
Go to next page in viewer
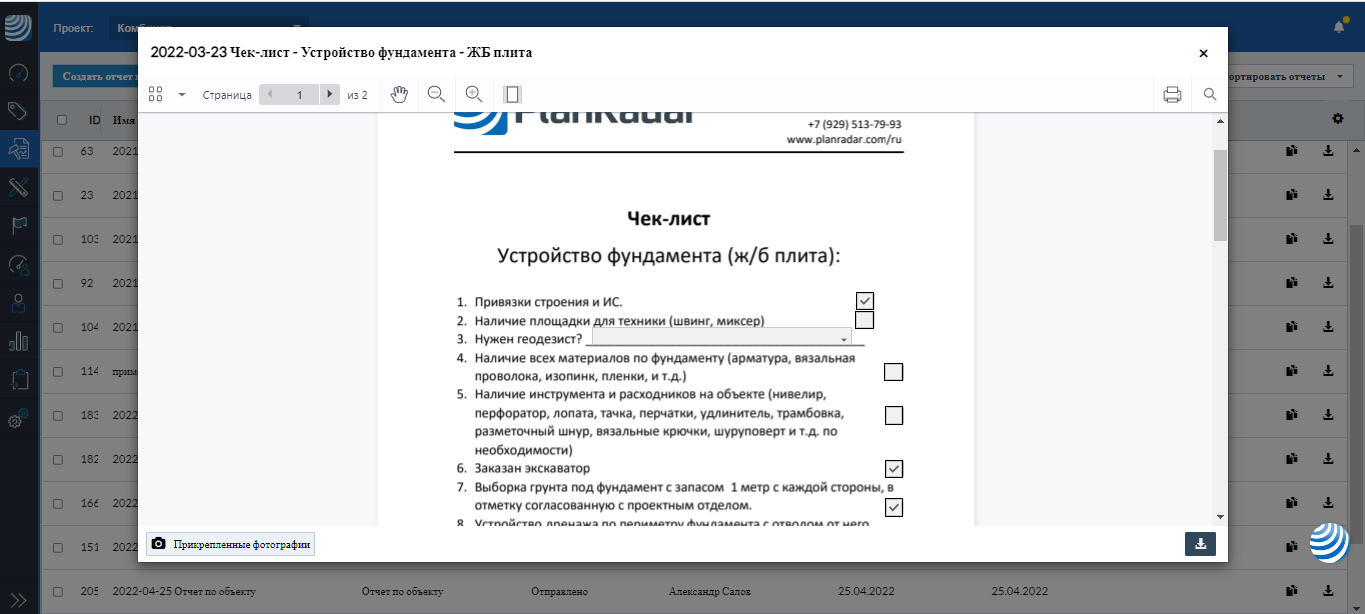pyautogui.click(x=330, y=95)
